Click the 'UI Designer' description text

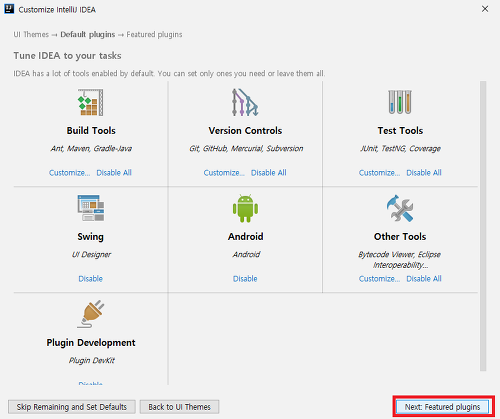pyautogui.click(x=91, y=254)
